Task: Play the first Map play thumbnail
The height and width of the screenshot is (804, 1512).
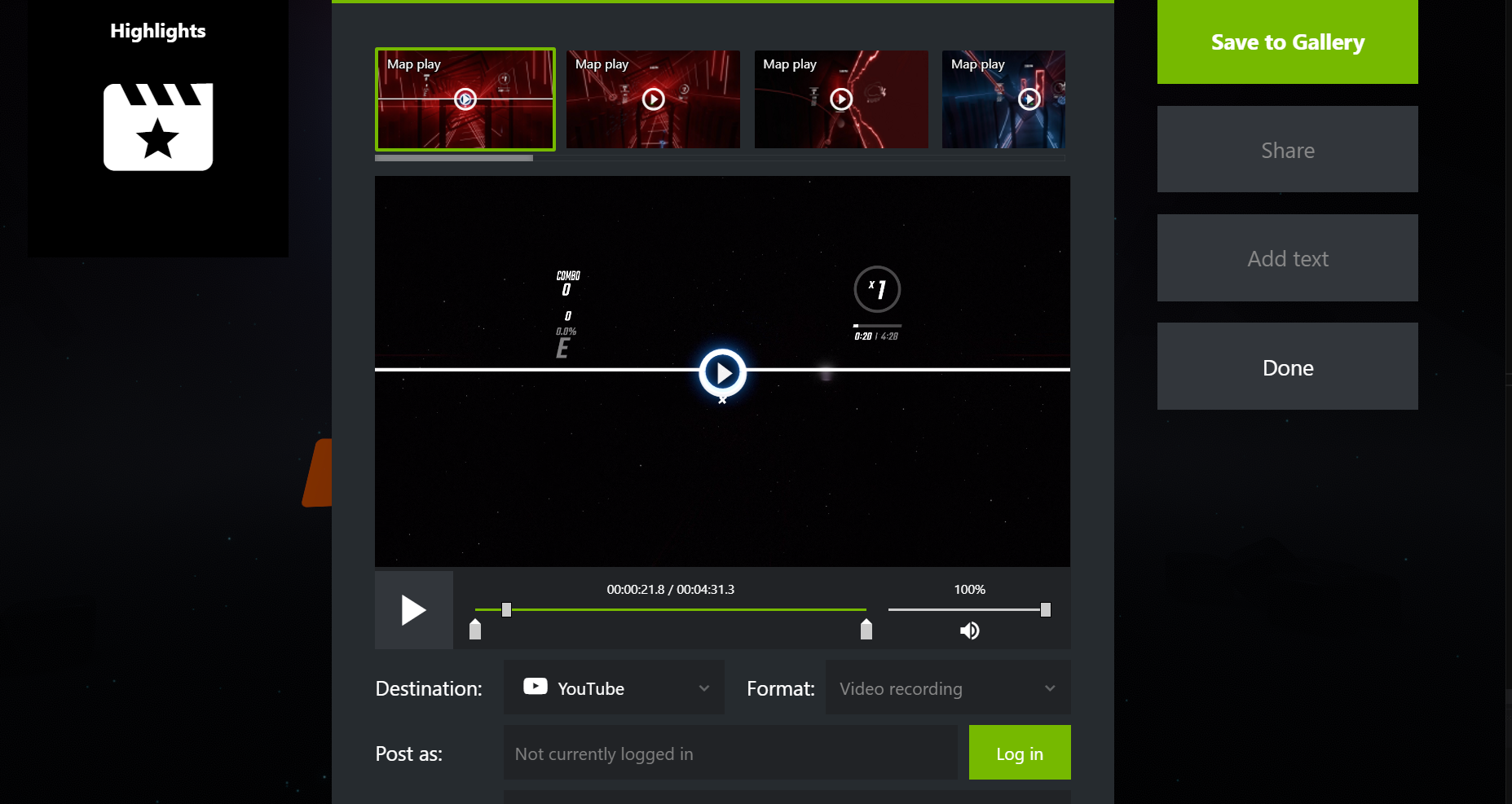Action: click(x=465, y=99)
